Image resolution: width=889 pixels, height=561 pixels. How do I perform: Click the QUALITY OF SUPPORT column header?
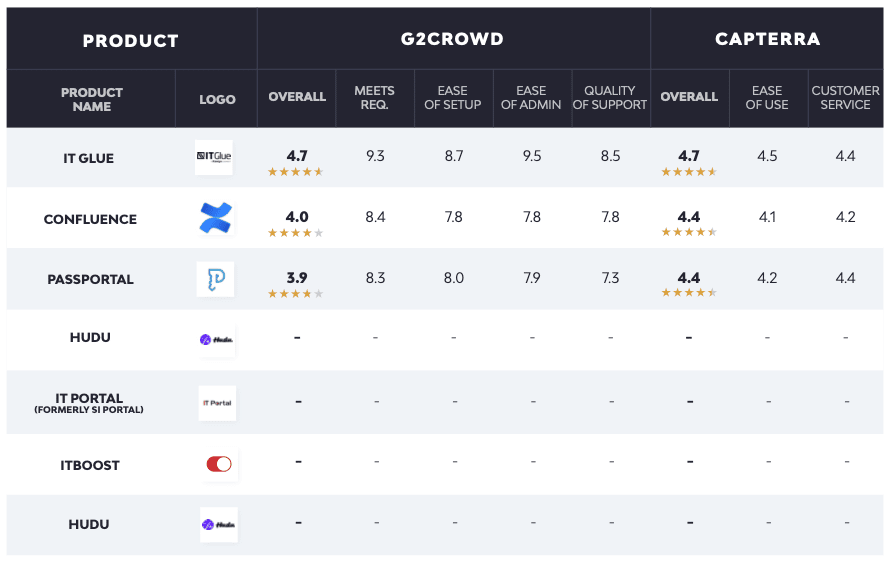pyautogui.click(x=610, y=98)
